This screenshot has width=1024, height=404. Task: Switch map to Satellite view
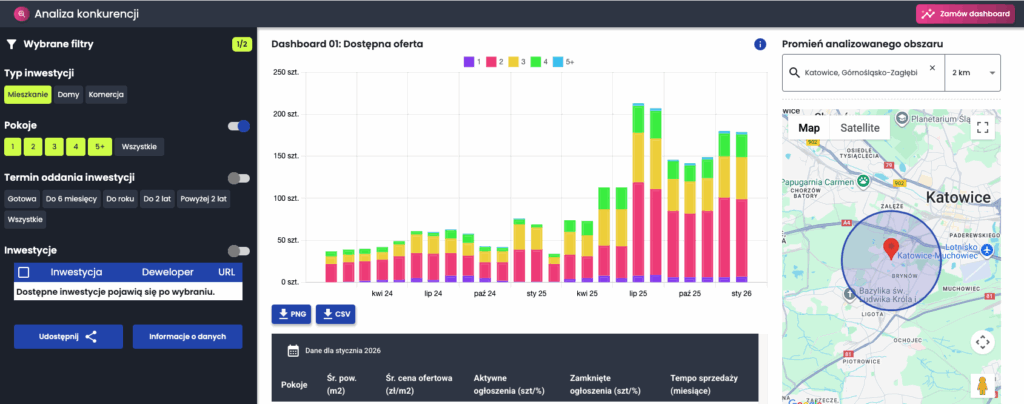[860, 128]
